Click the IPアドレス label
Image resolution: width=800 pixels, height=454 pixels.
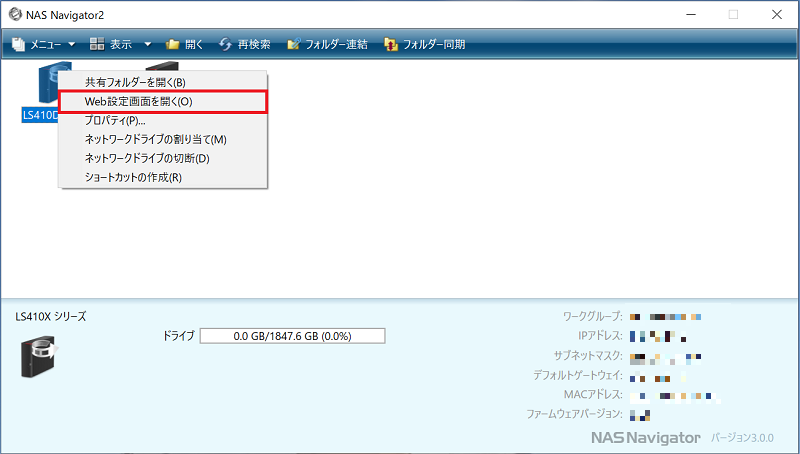tap(600, 336)
